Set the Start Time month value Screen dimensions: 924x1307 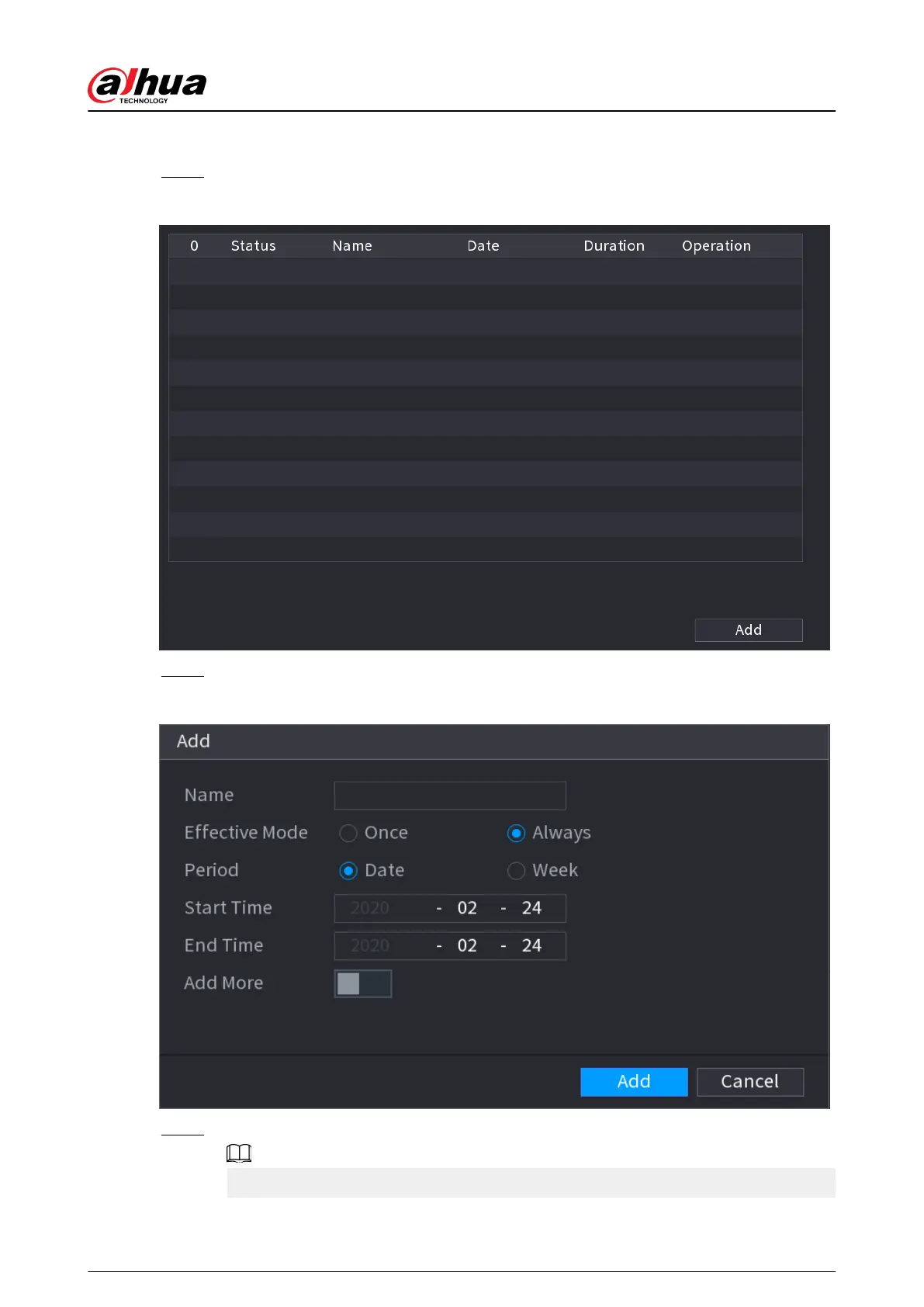pyautogui.click(x=467, y=908)
